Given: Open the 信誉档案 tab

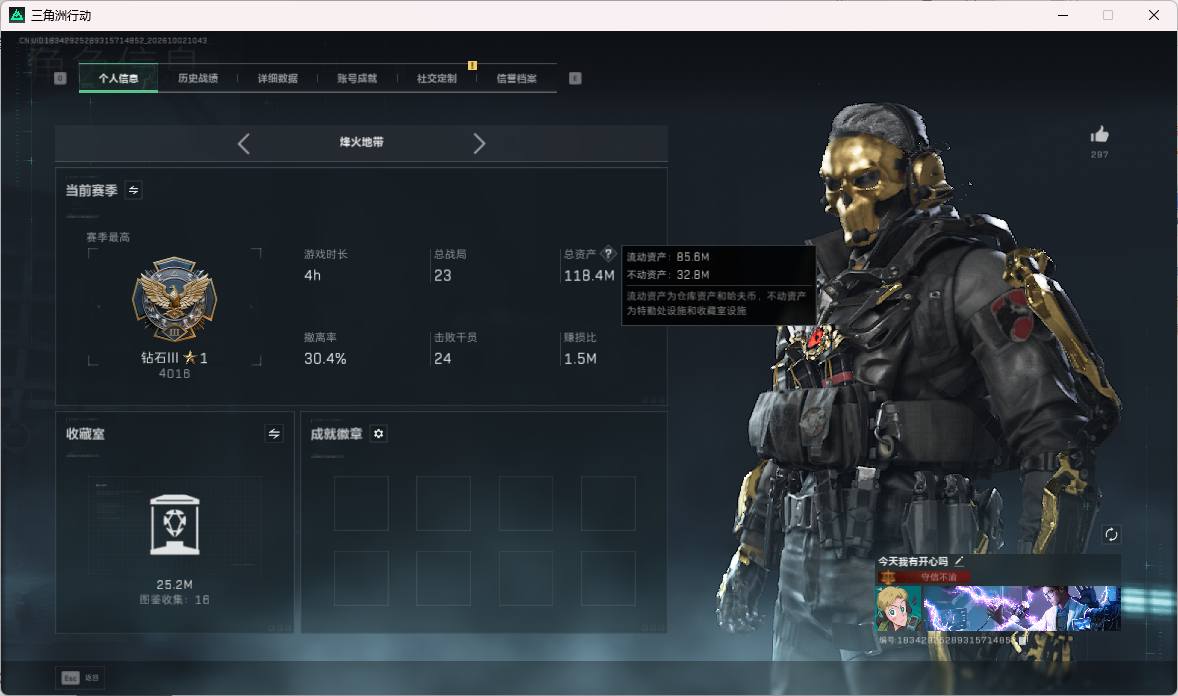Looking at the screenshot, I should [516, 78].
